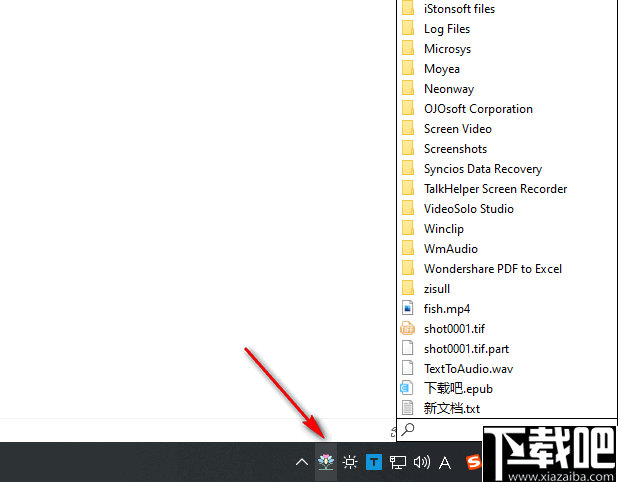Select the shot0001.tif.part file
Image resolution: width=618 pixels, height=482 pixels.
pyautogui.click(x=466, y=349)
